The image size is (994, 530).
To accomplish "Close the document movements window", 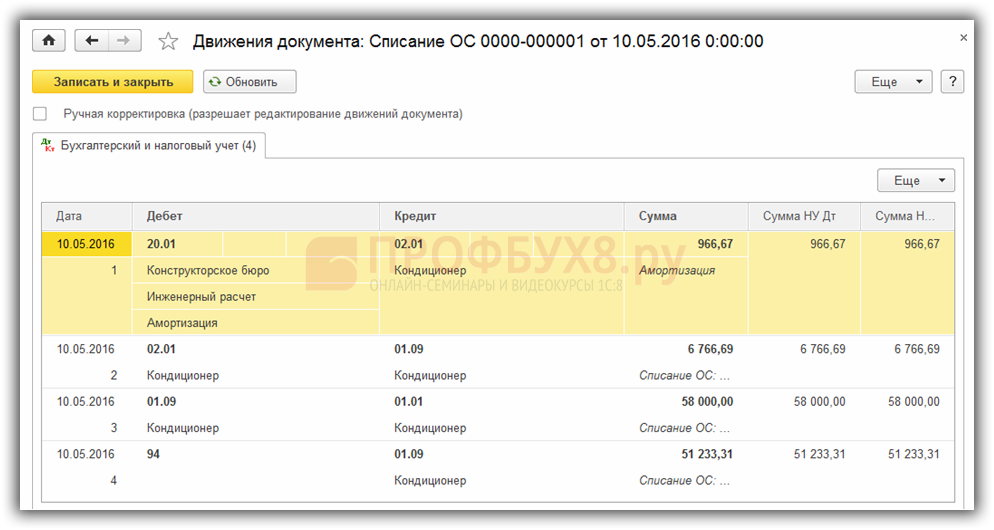I will [x=963, y=38].
